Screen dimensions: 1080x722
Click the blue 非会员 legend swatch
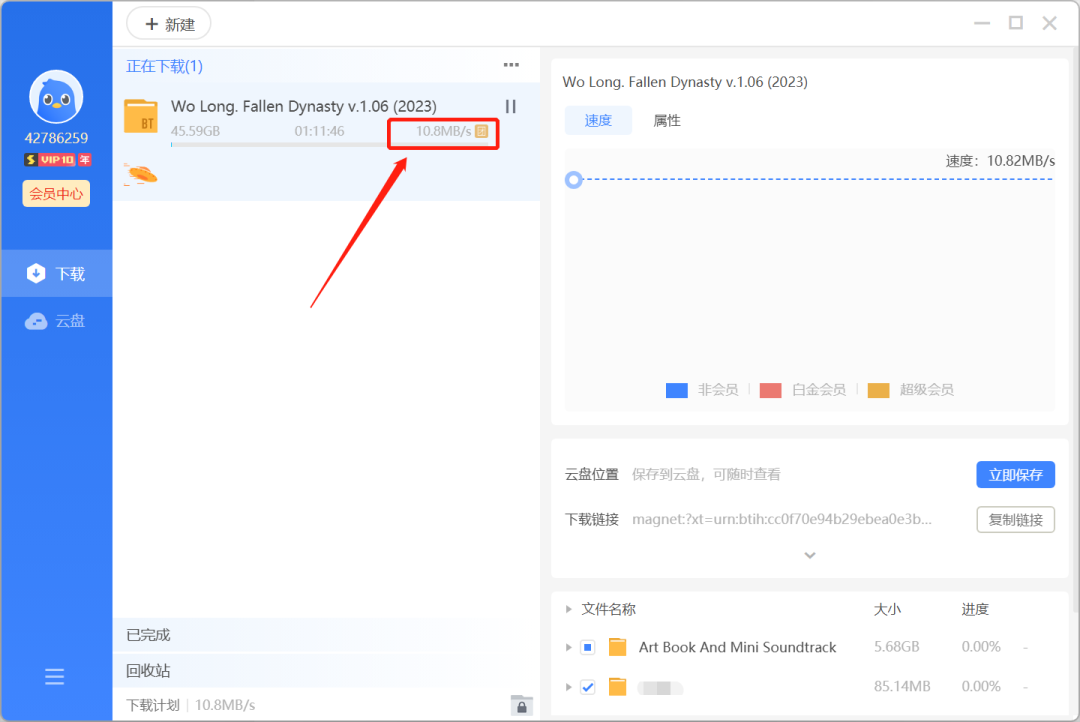[676, 390]
